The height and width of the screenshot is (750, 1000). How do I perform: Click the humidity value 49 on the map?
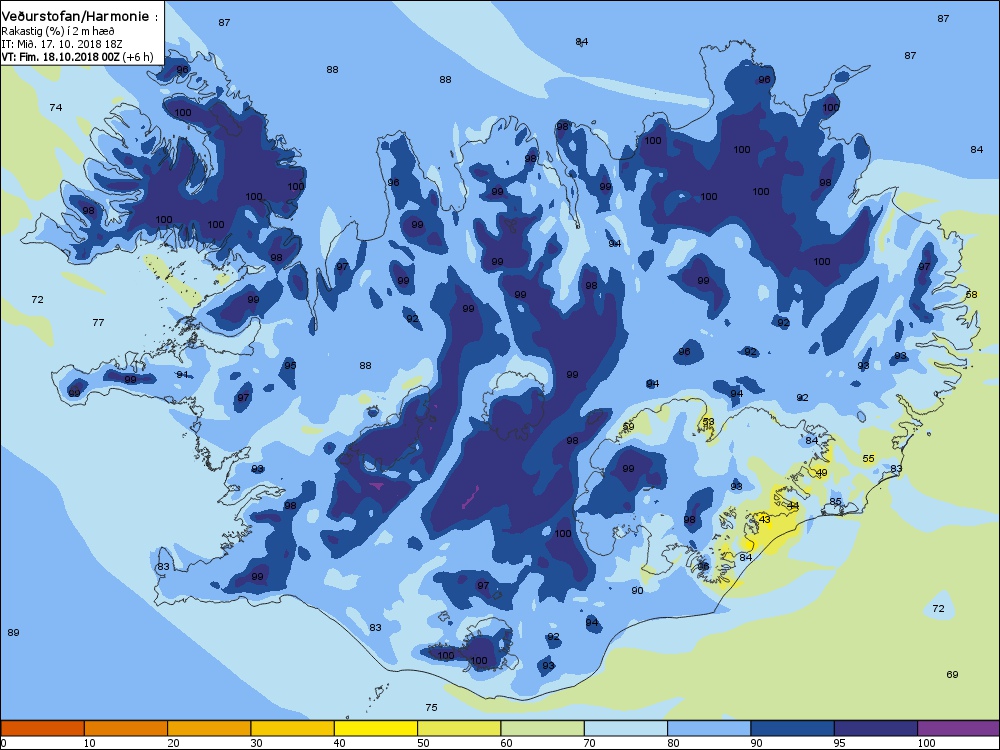[821, 473]
